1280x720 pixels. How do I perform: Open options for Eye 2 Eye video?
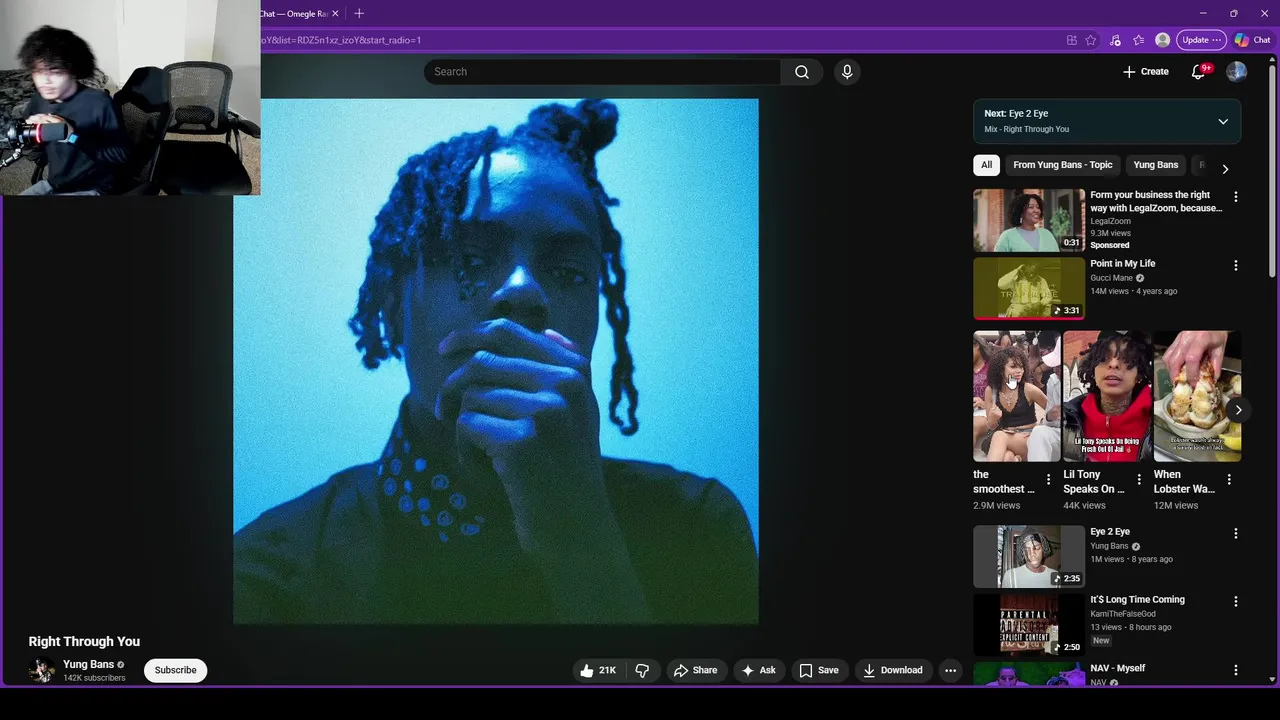[1236, 534]
